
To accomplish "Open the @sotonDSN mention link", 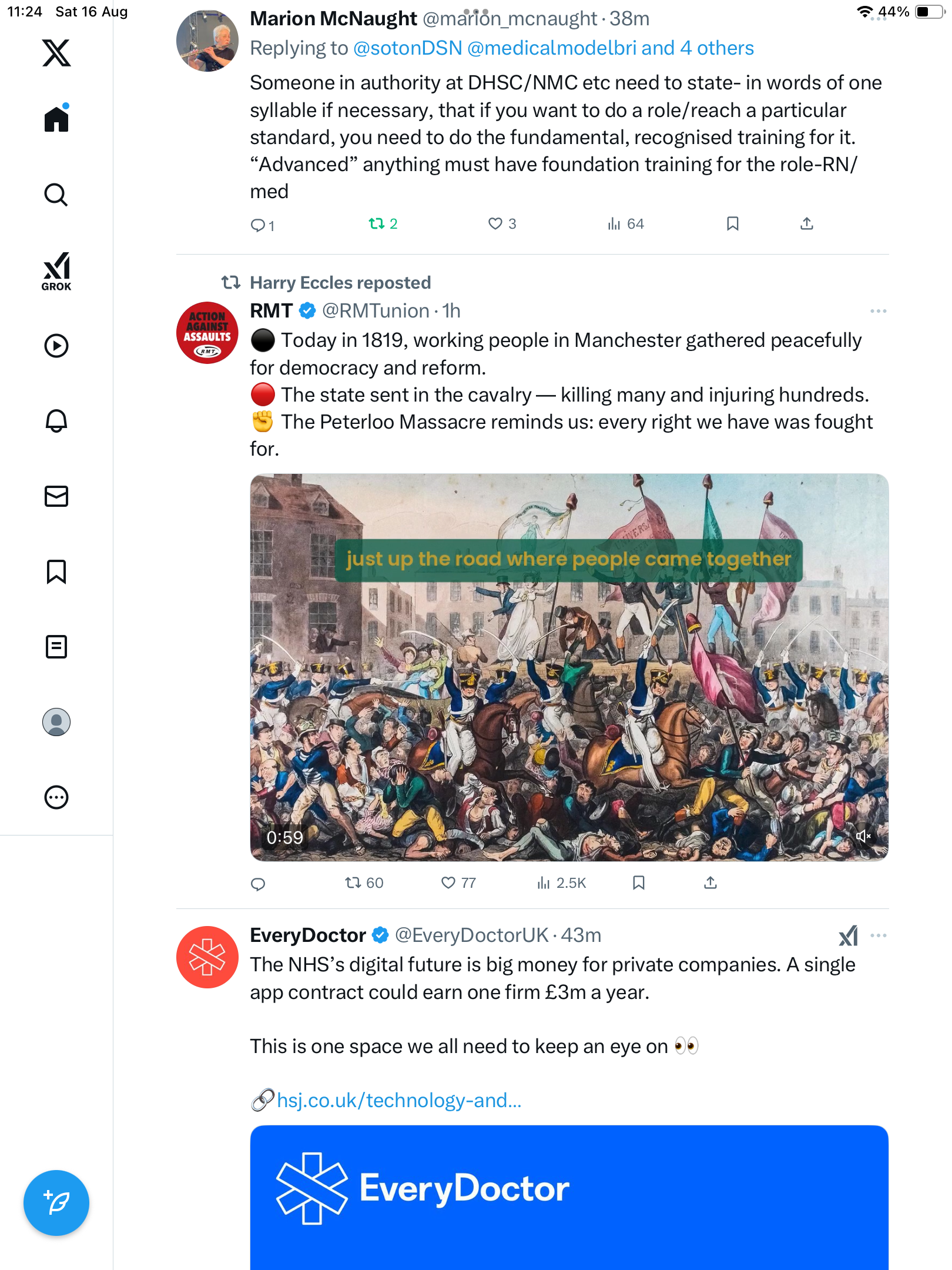I will [408, 48].
